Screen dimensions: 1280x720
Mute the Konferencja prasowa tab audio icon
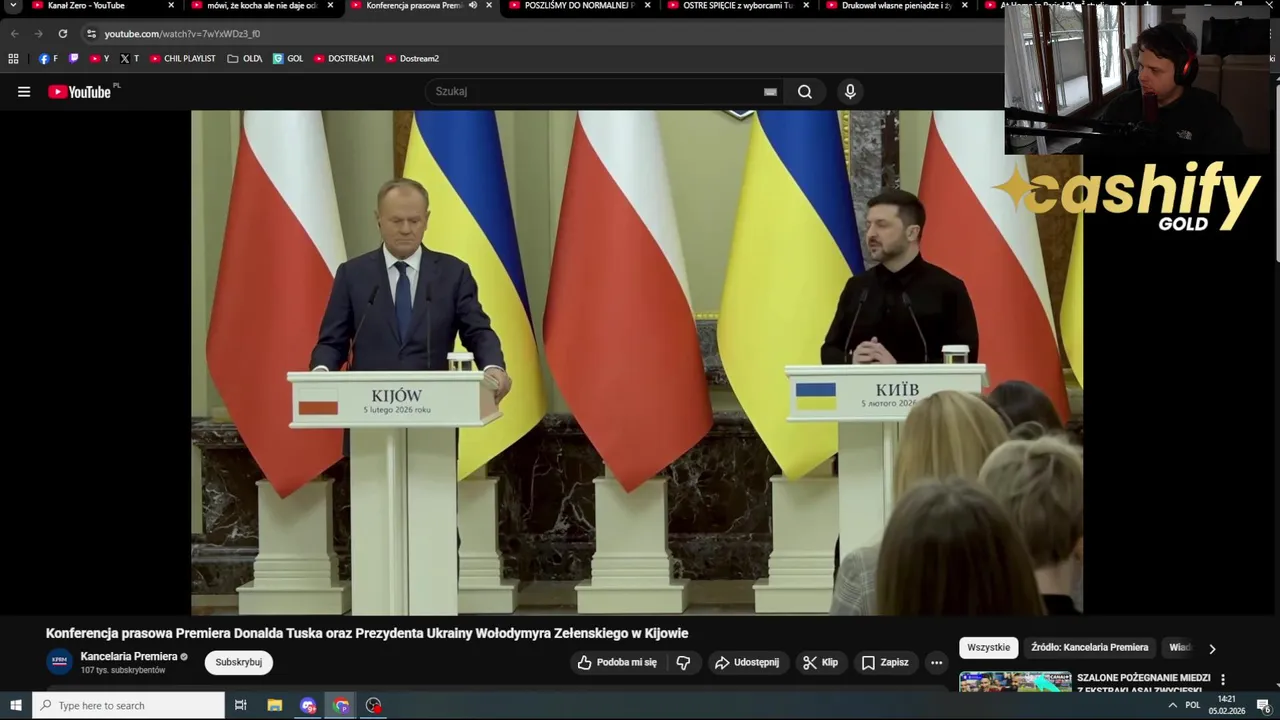coord(473,5)
